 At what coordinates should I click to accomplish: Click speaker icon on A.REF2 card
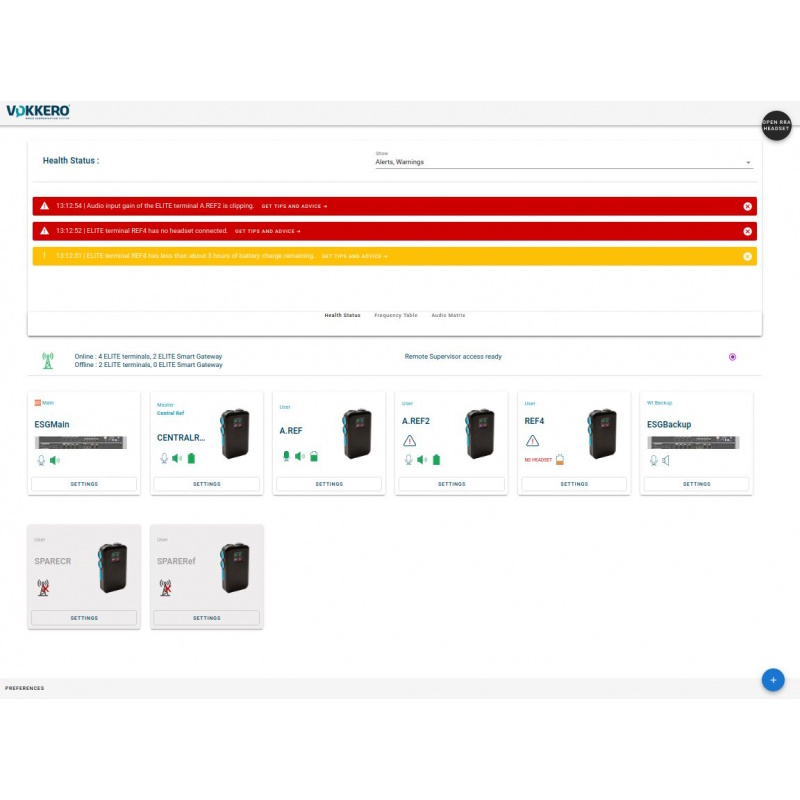pos(422,460)
